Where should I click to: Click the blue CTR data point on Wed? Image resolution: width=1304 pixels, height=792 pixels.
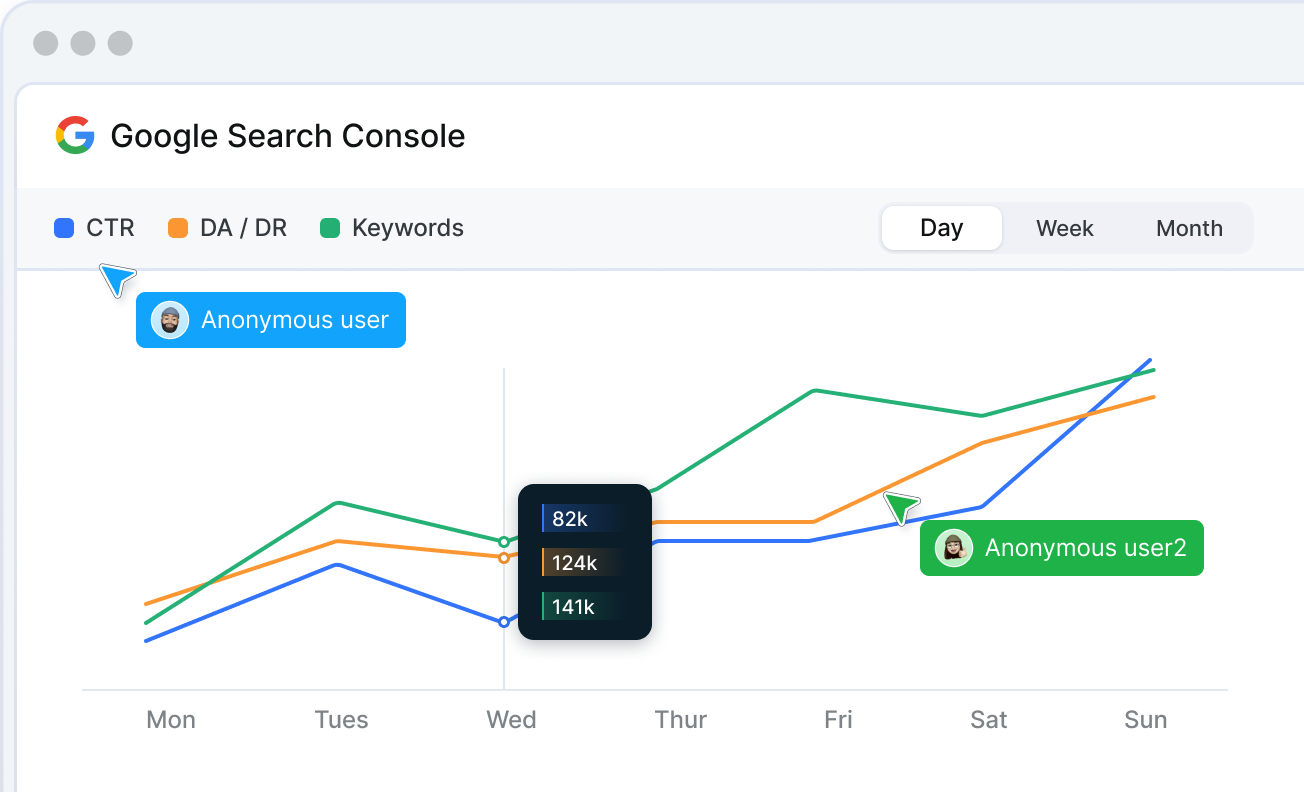(x=504, y=622)
